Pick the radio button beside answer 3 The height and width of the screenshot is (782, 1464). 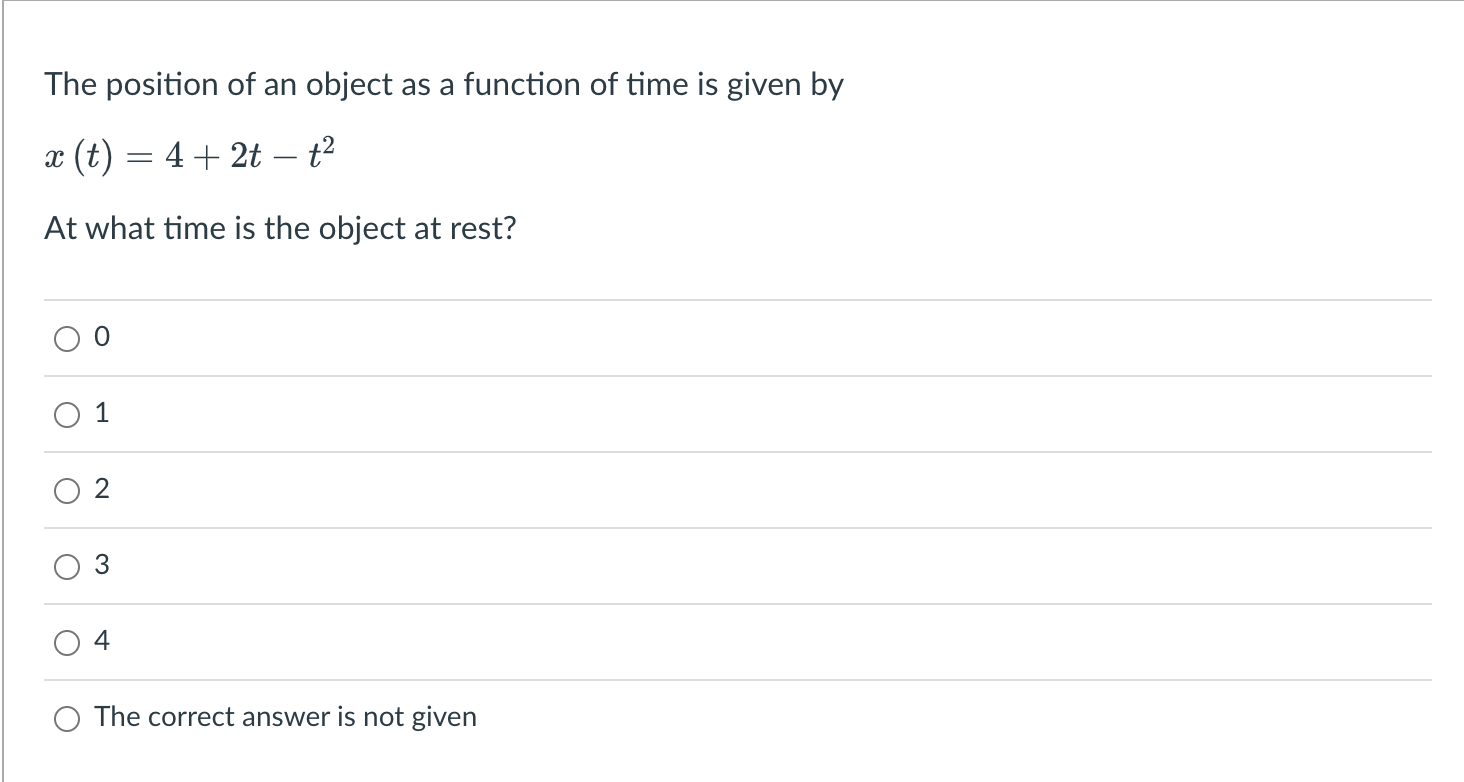pos(67,567)
